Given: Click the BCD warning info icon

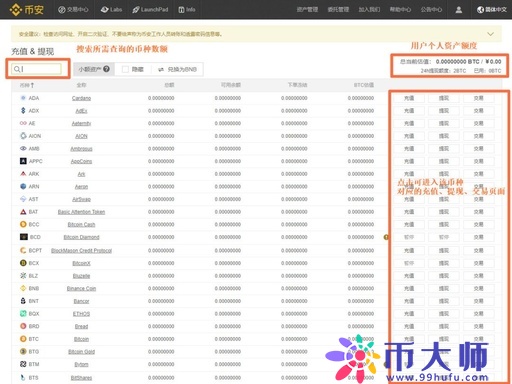Looking at the screenshot, I should pos(386,237).
